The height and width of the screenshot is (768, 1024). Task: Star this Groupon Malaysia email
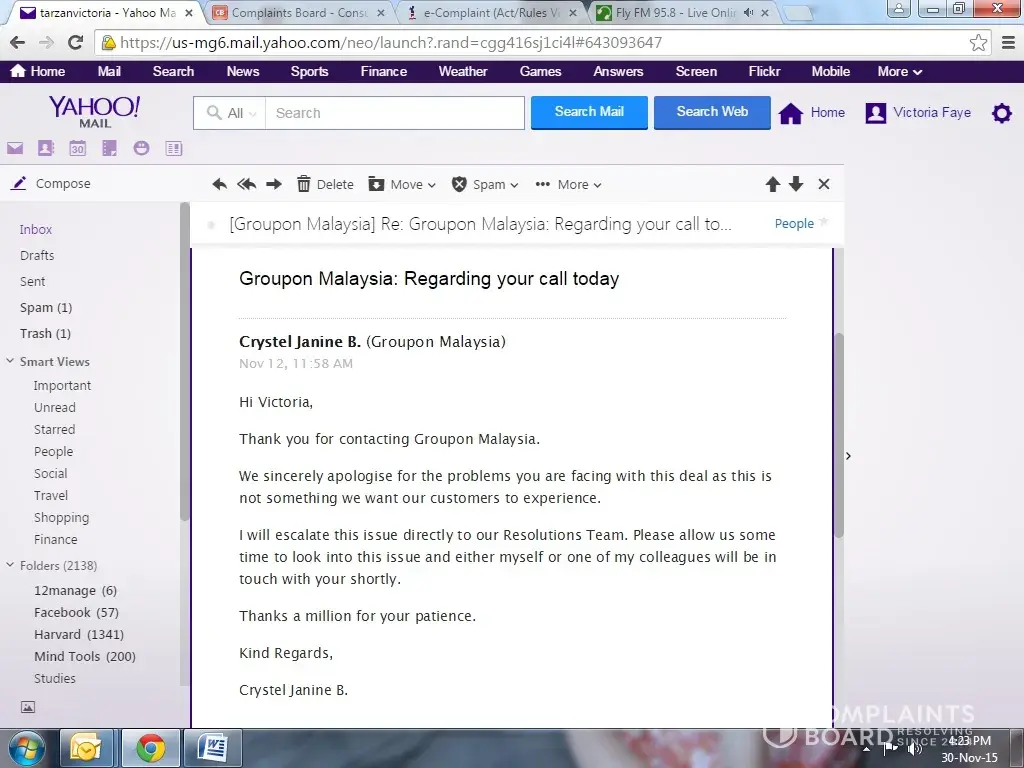(x=824, y=222)
